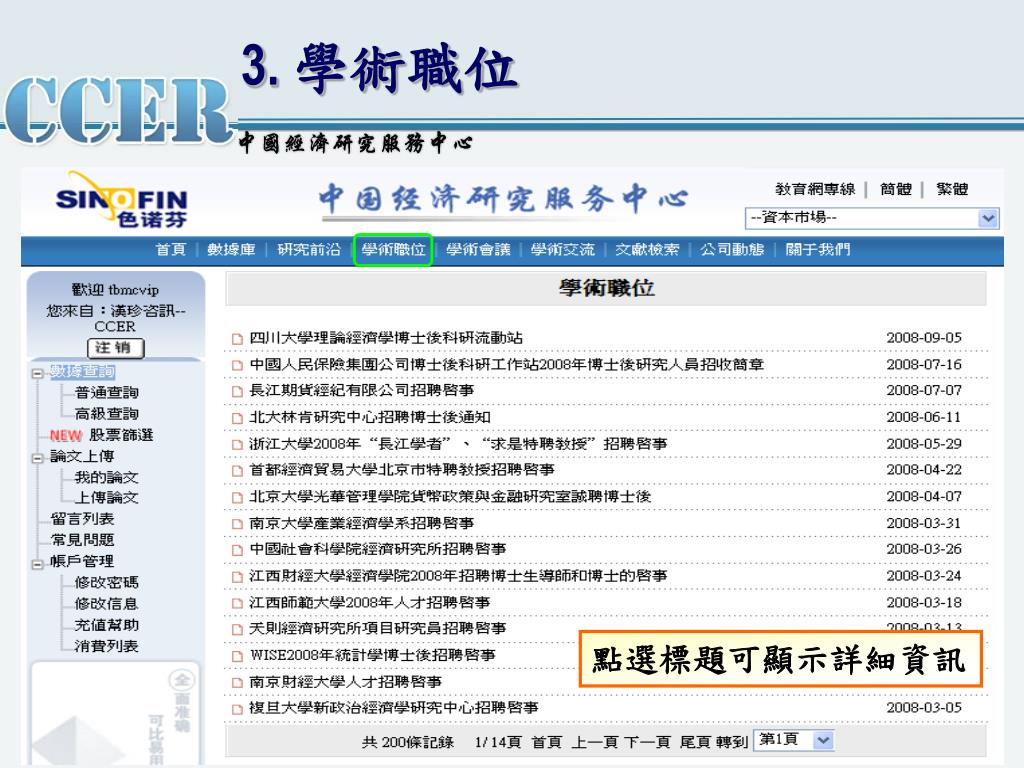Open 學術會議 in the navigation bar
The image size is (1024, 768).
tap(478, 249)
